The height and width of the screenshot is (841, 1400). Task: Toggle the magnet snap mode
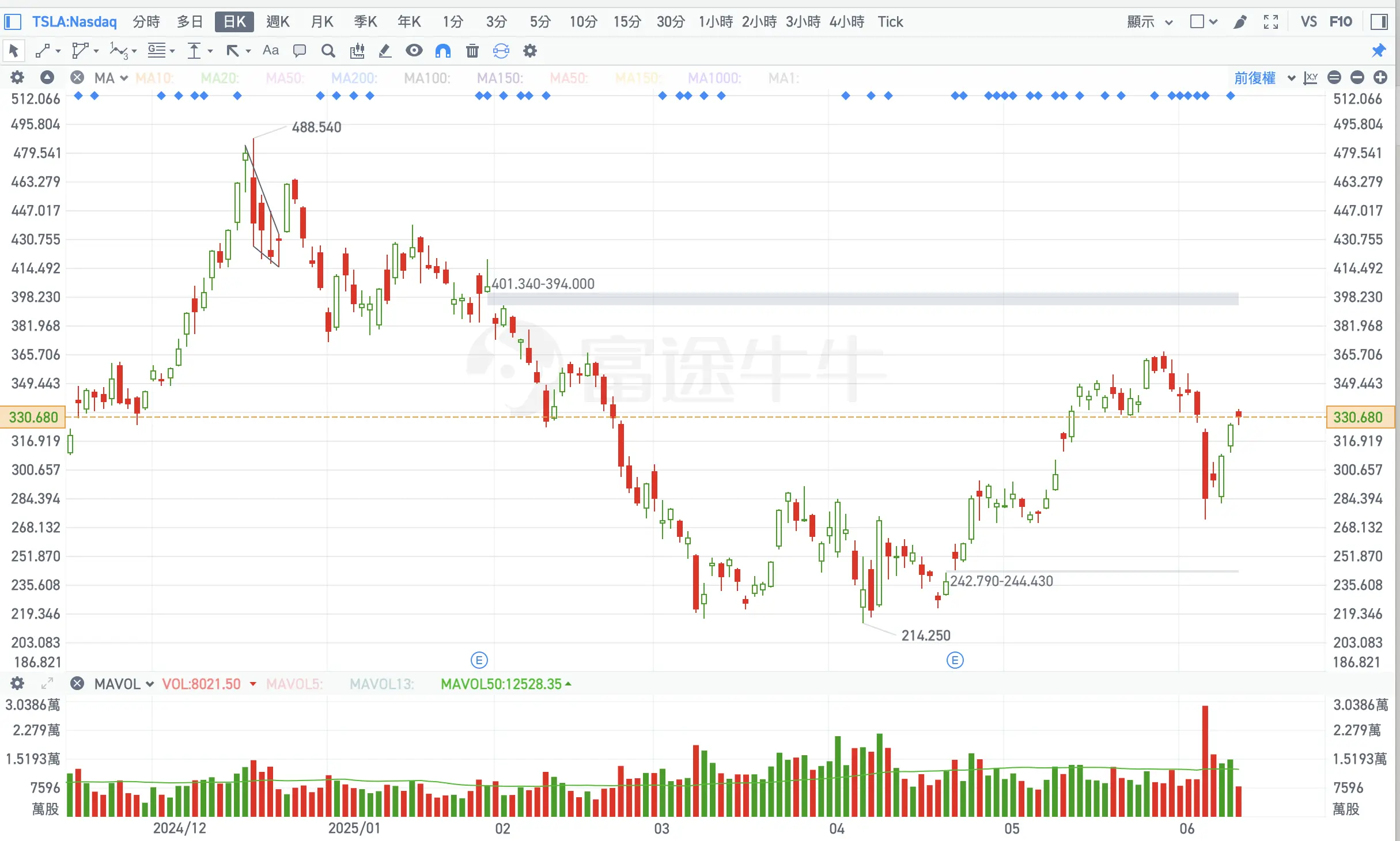[443, 51]
